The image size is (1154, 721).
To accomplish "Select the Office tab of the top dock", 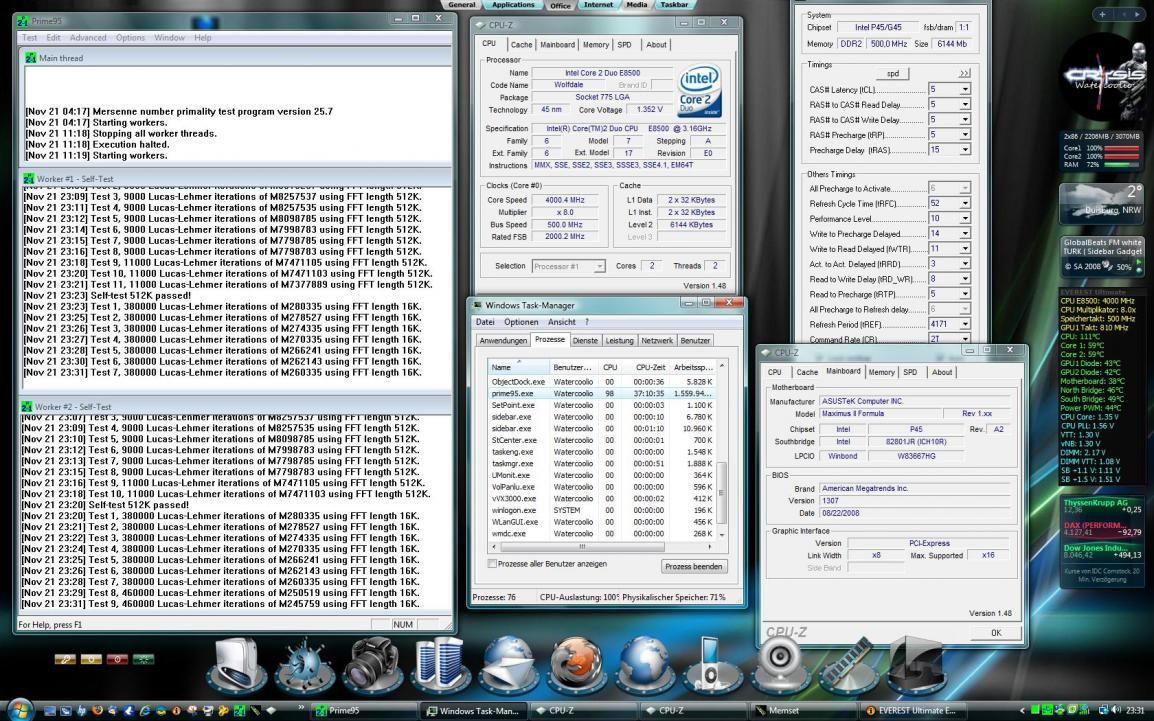I will tap(560, 5).
